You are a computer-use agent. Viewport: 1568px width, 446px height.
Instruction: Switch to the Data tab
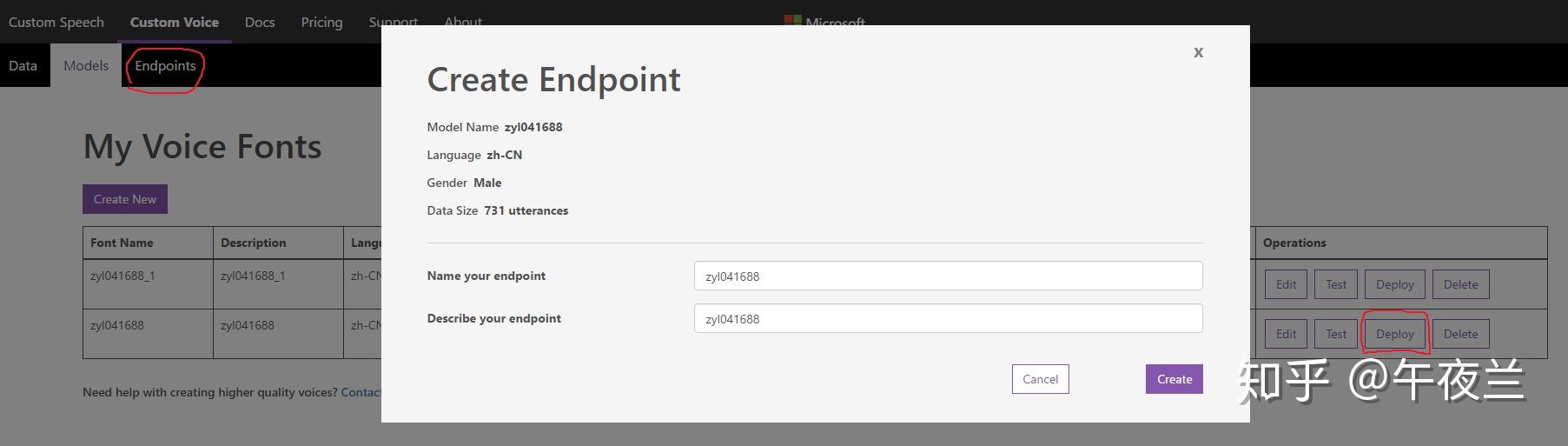[23, 66]
